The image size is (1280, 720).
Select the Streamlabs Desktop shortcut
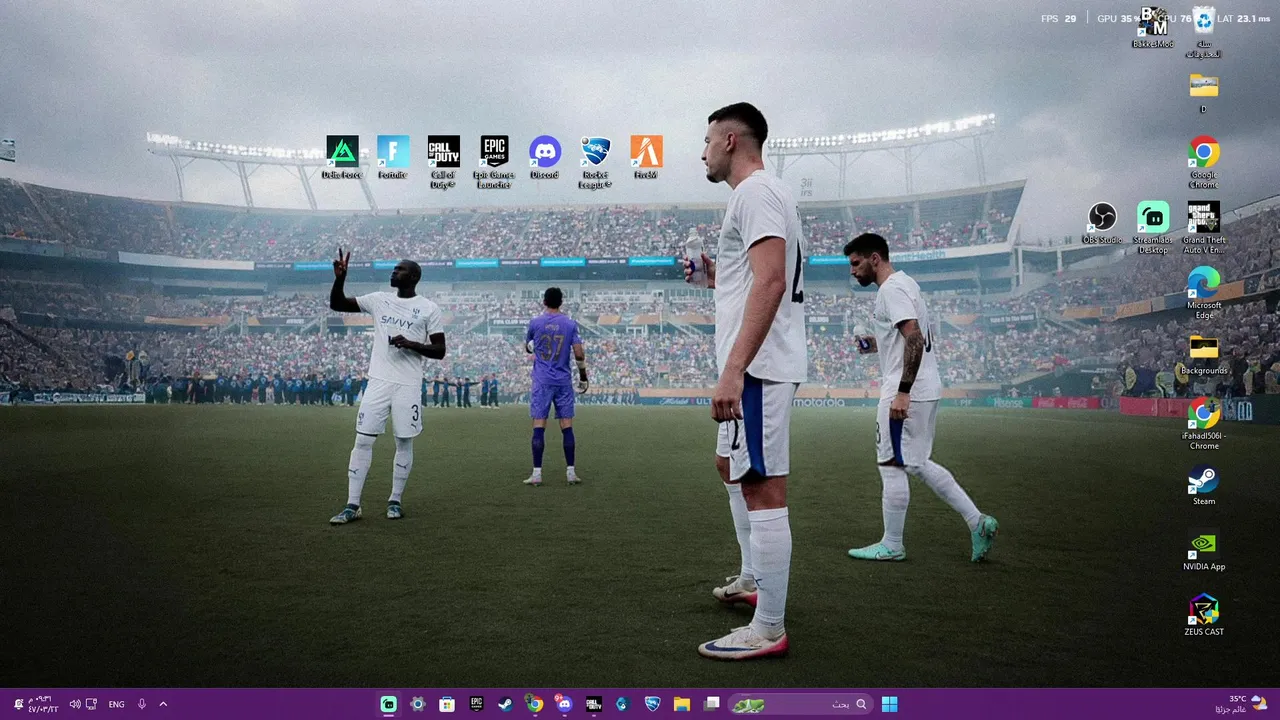[1153, 228]
